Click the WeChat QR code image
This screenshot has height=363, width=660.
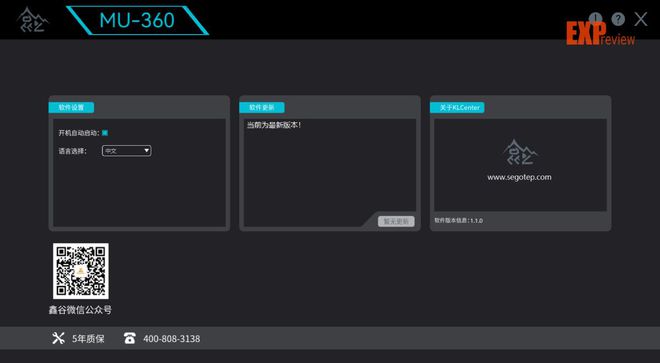coord(81,271)
